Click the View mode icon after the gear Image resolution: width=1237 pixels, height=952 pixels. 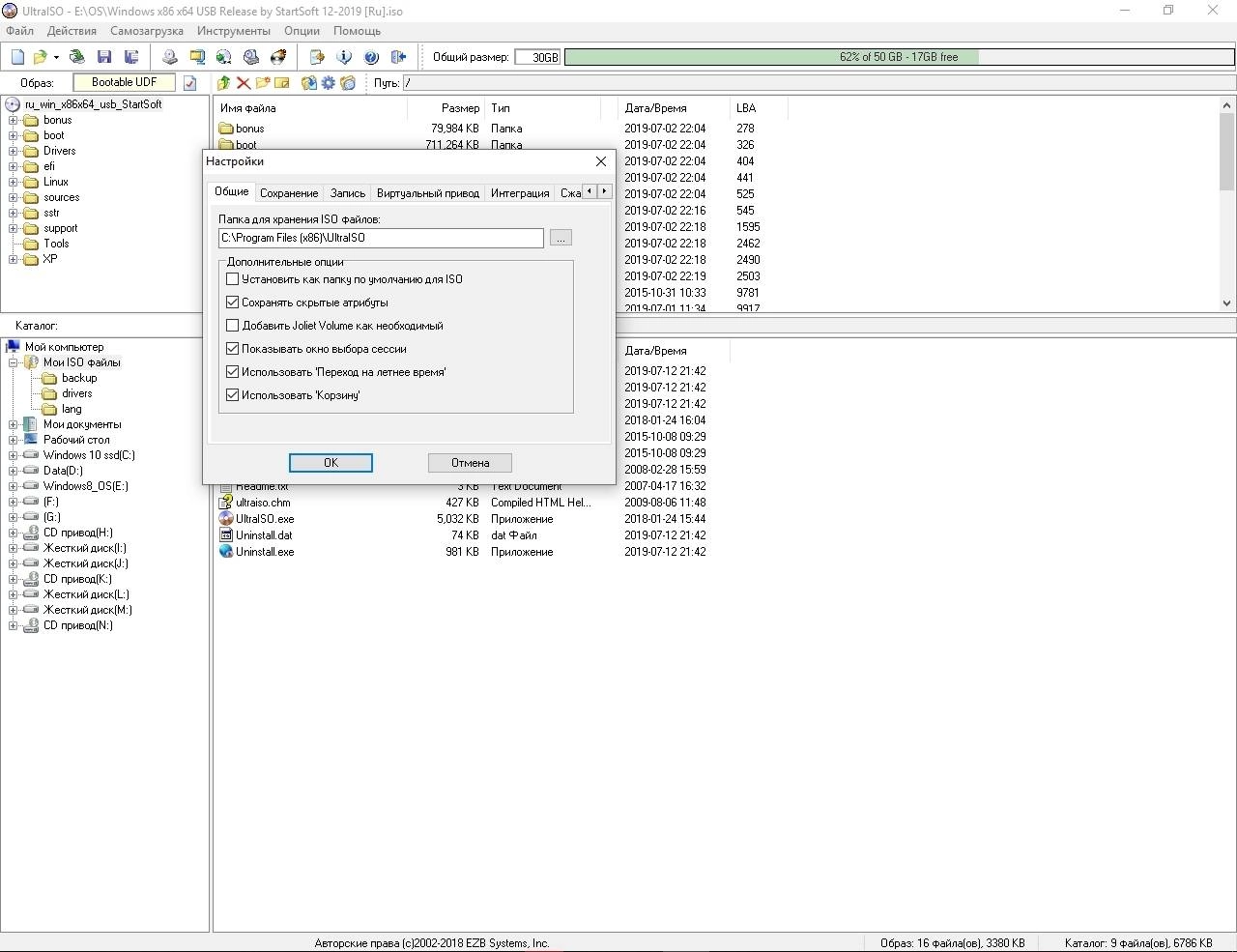coord(348,83)
